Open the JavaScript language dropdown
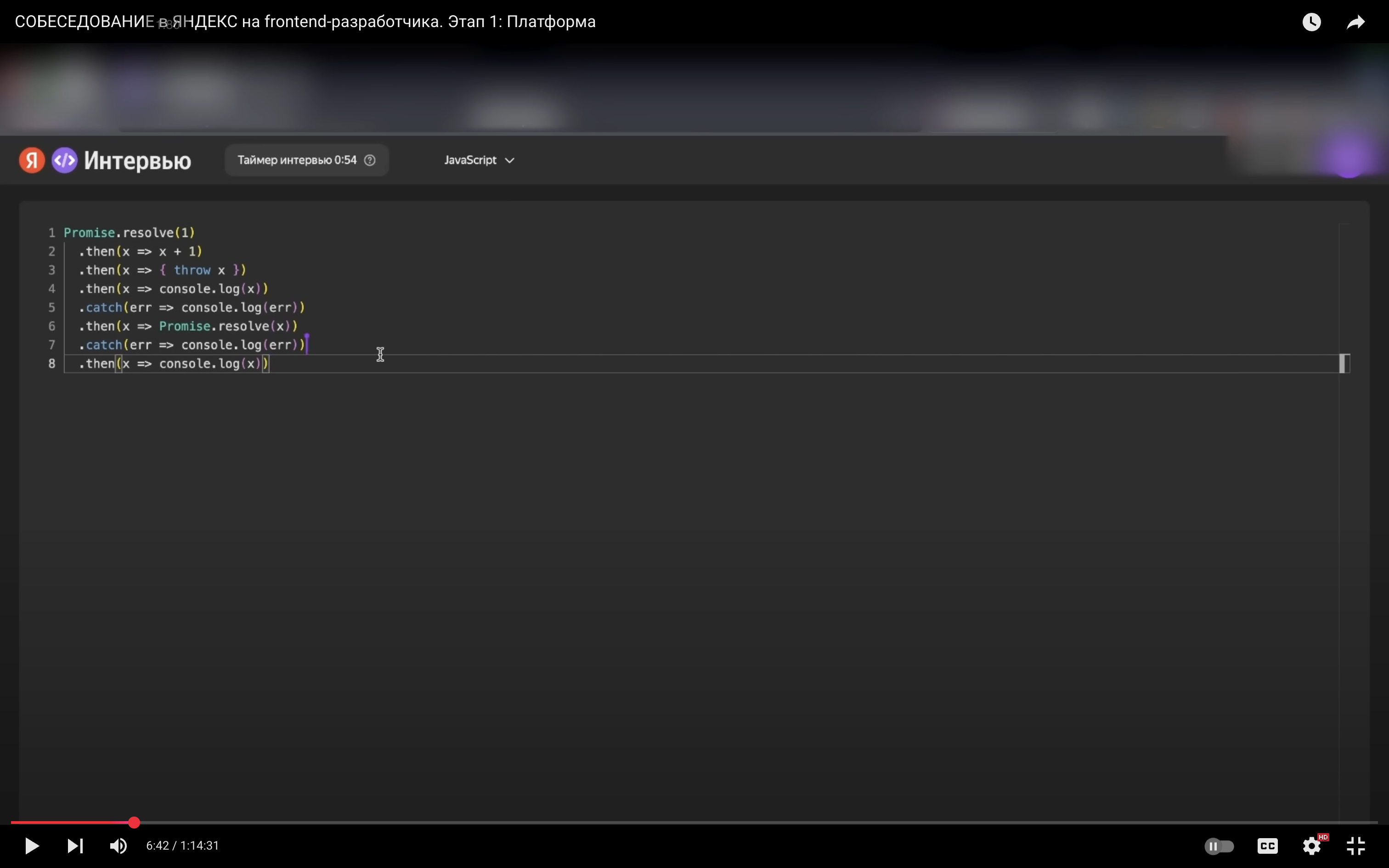 coord(479,160)
